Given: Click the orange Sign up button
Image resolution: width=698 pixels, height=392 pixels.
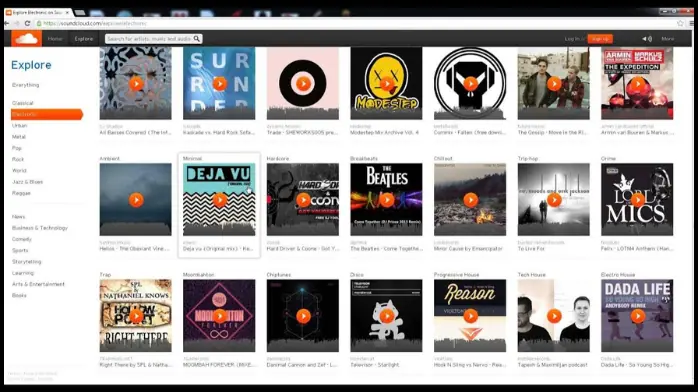Looking at the screenshot, I should coord(600,39).
